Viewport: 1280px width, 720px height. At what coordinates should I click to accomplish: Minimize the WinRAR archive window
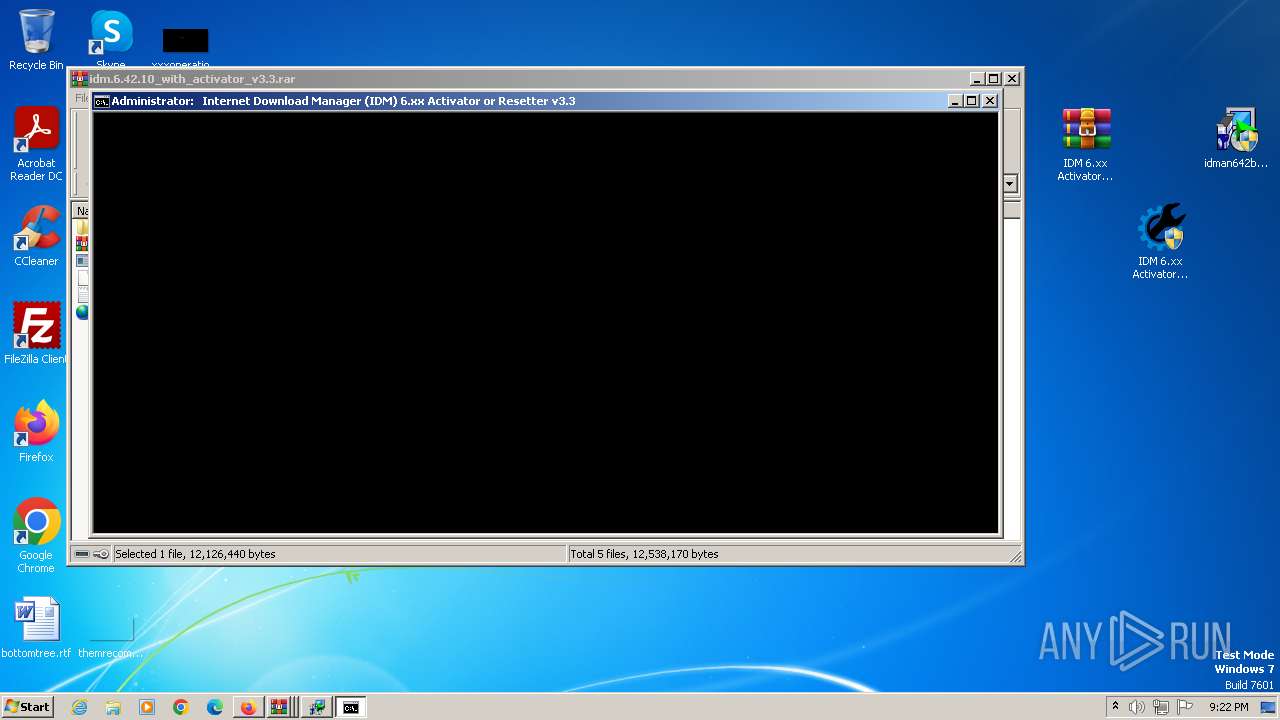(x=977, y=79)
